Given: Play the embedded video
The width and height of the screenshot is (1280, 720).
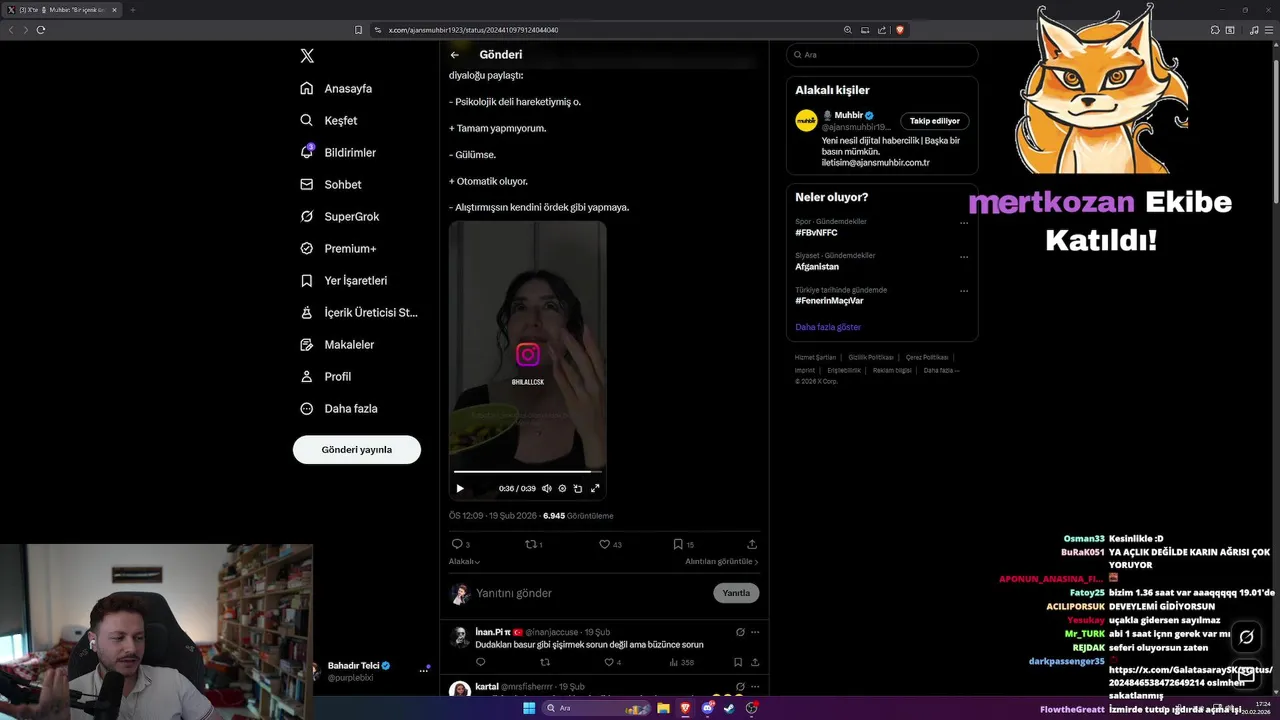Looking at the screenshot, I should (460, 488).
